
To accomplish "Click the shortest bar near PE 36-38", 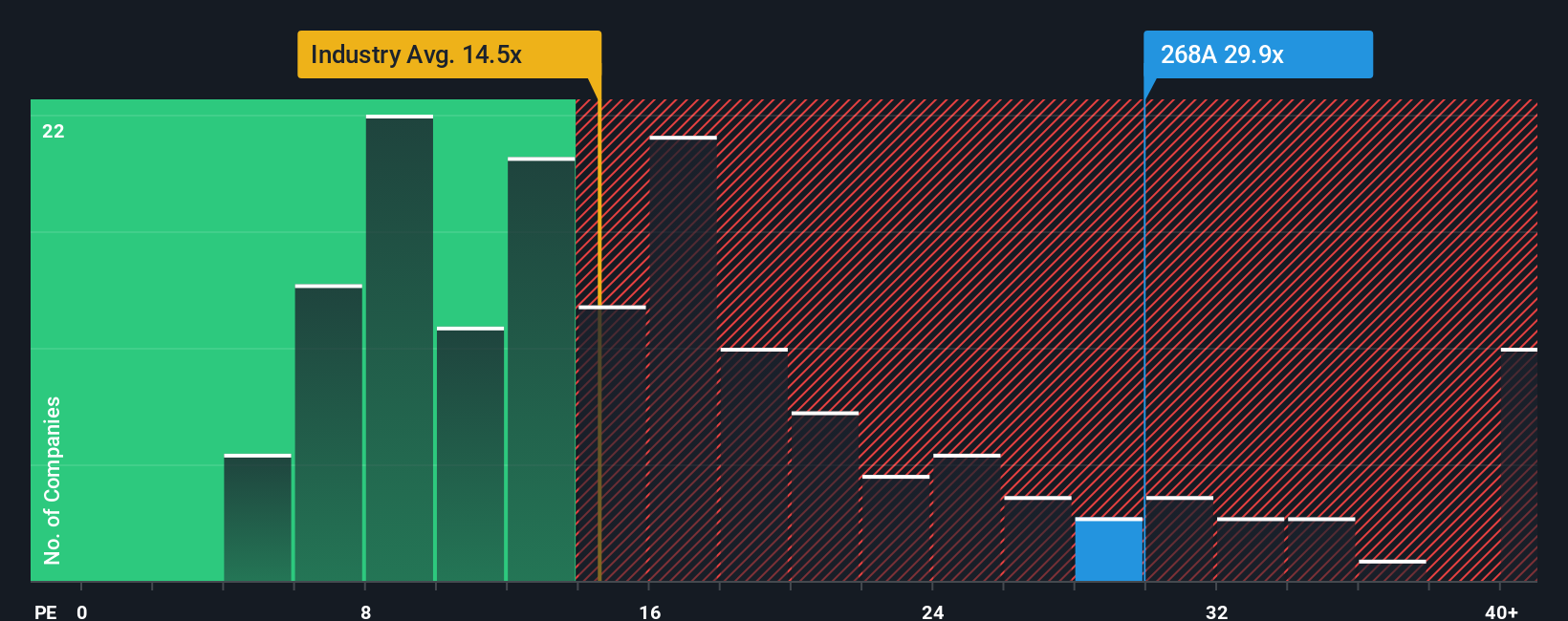I will click(1392, 570).
